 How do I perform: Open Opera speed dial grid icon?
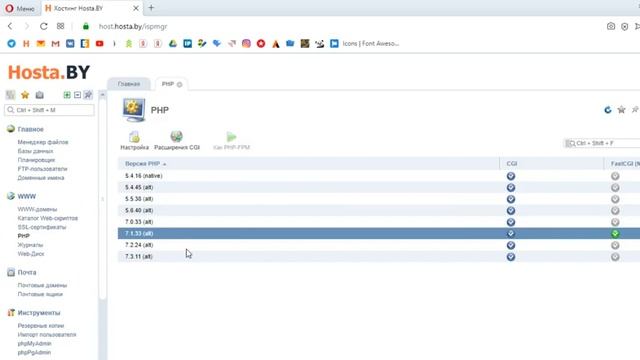tap(60, 26)
